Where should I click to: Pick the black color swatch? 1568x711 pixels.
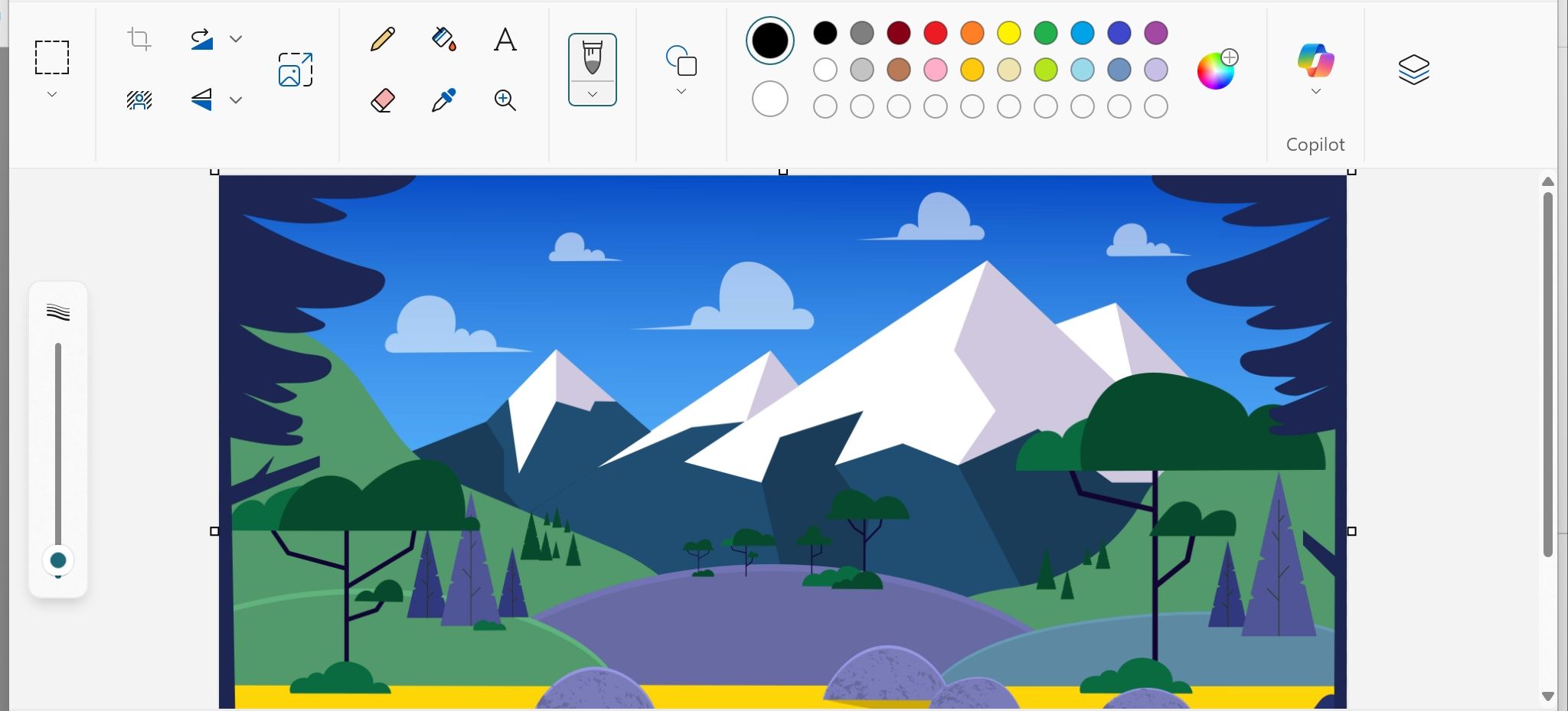pos(825,33)
